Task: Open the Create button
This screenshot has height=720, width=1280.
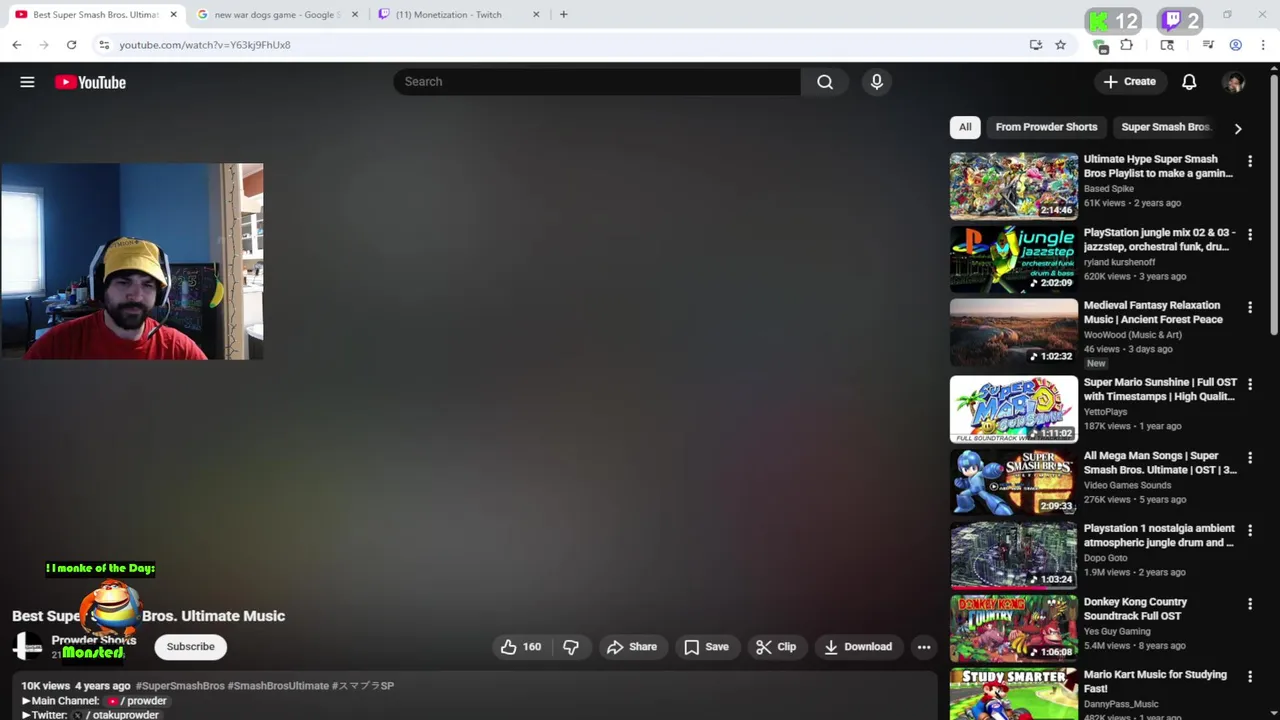Action: (x=1130, y=82)
